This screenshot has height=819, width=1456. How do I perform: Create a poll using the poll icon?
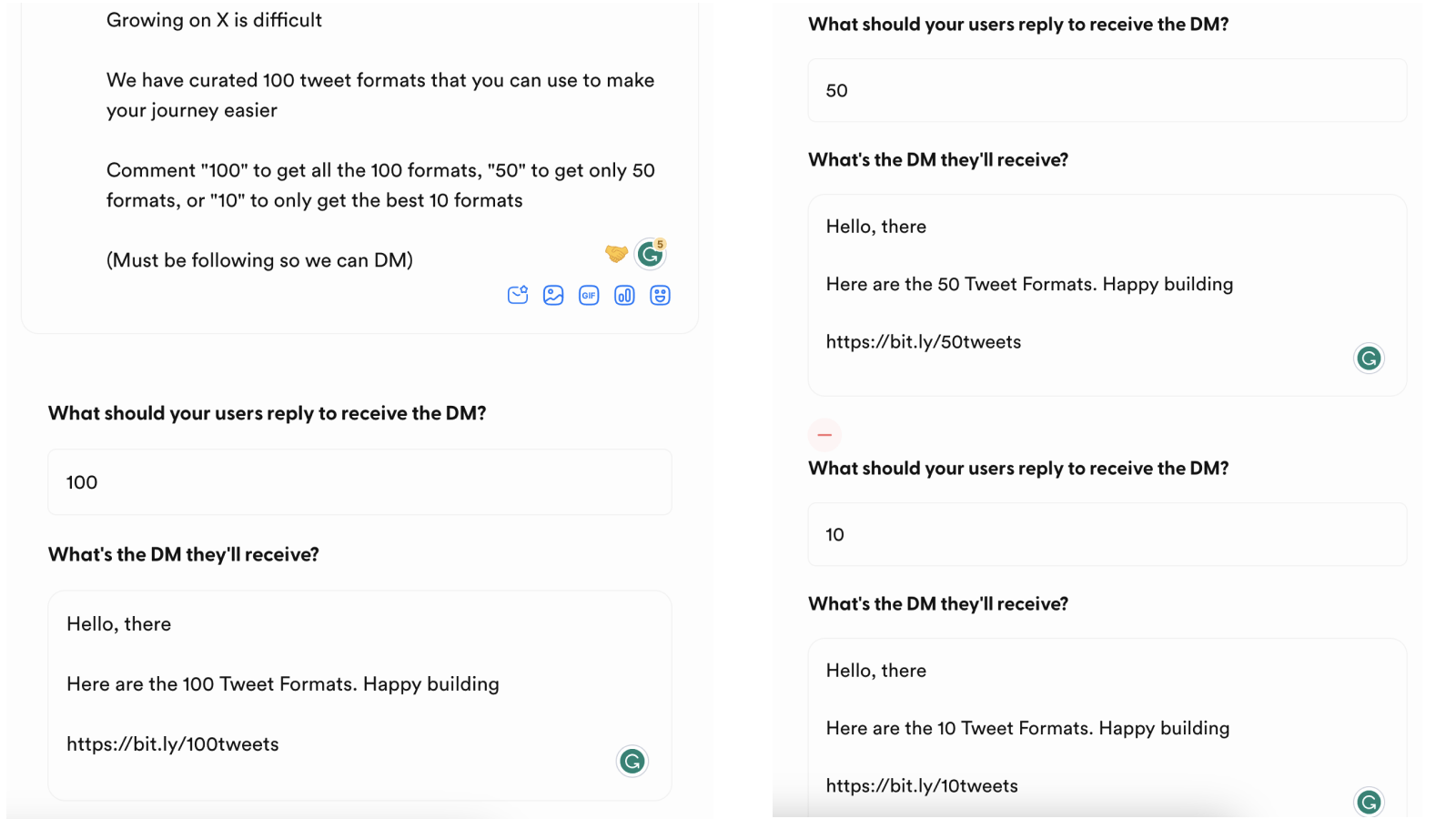624,295
